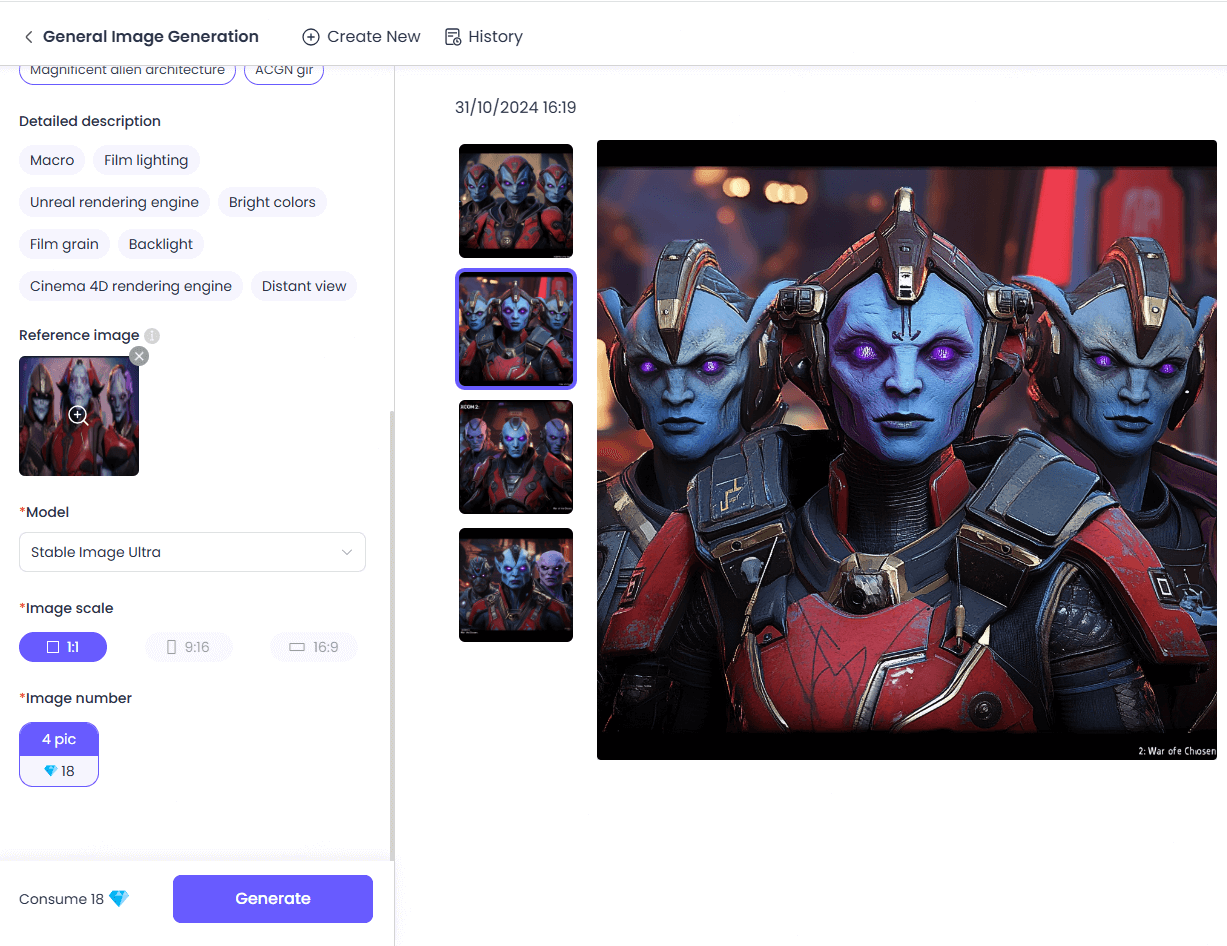
Task: Select the third thumbnail labeled XCOM 2
Action: [516, 457]
